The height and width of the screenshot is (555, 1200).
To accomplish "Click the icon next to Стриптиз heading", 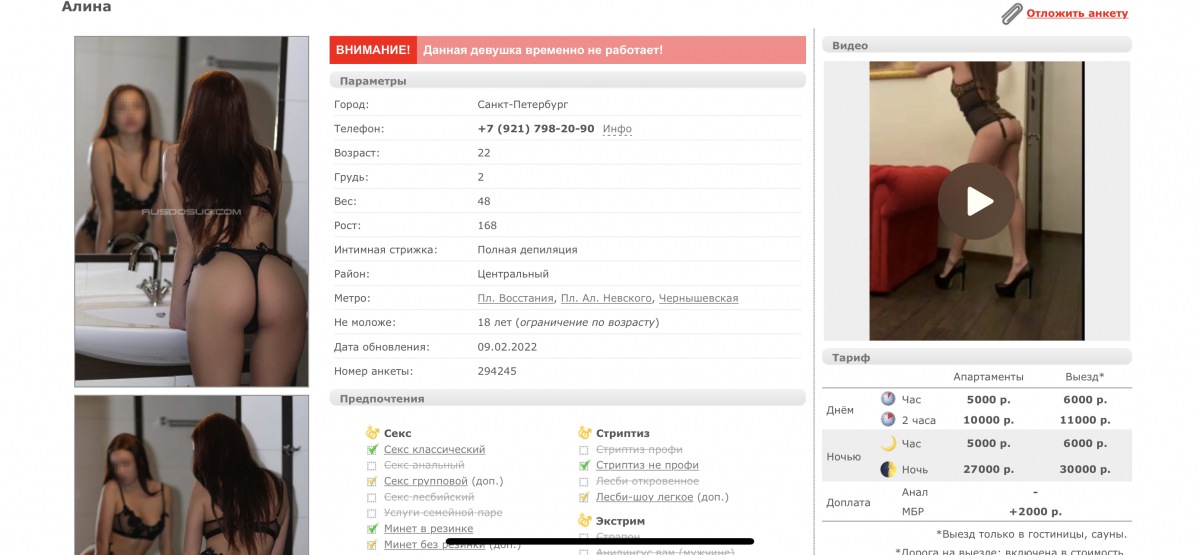I will click(x=585, y=433).
